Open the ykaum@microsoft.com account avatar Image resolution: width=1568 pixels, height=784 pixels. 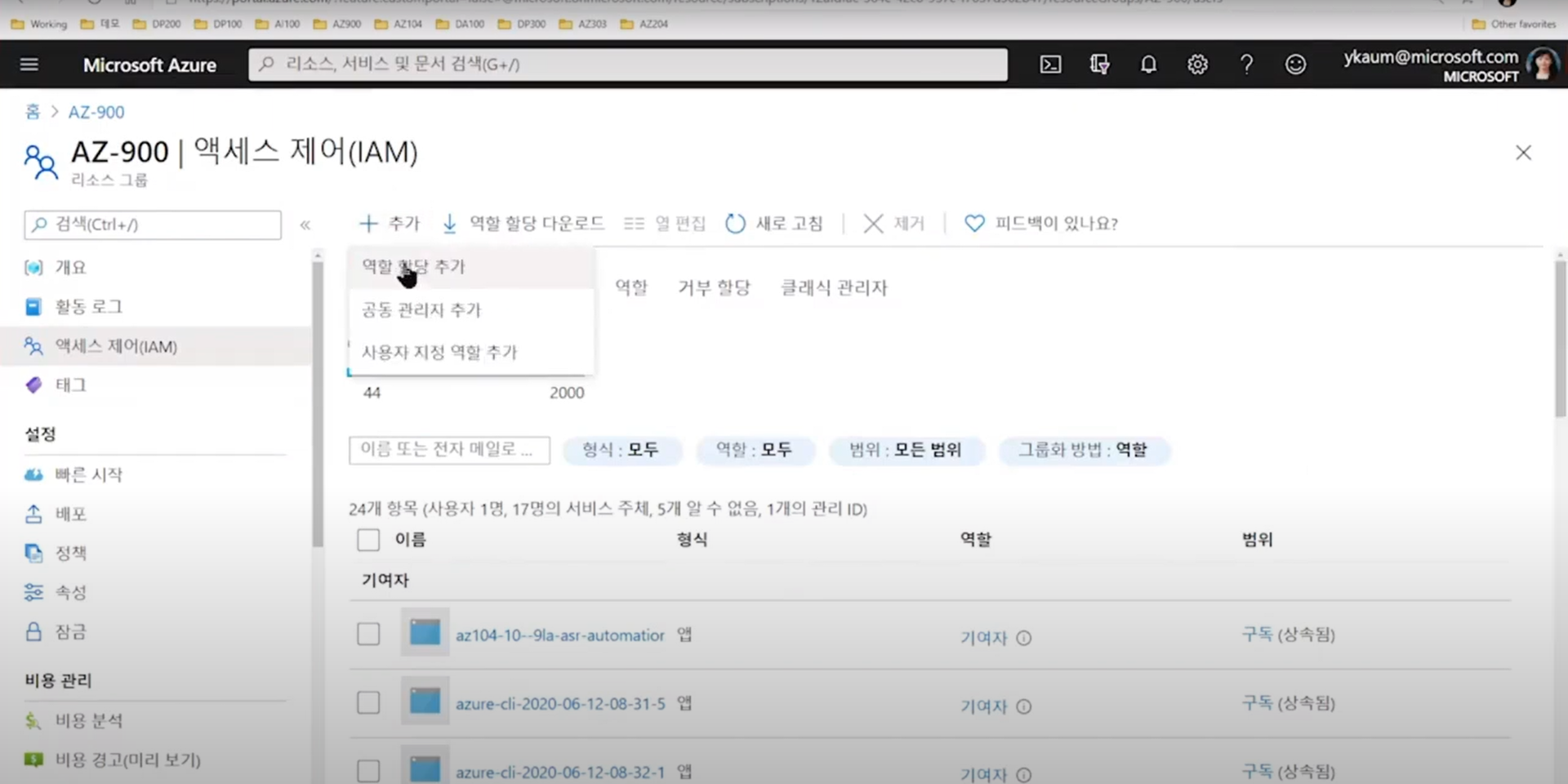1542,64
